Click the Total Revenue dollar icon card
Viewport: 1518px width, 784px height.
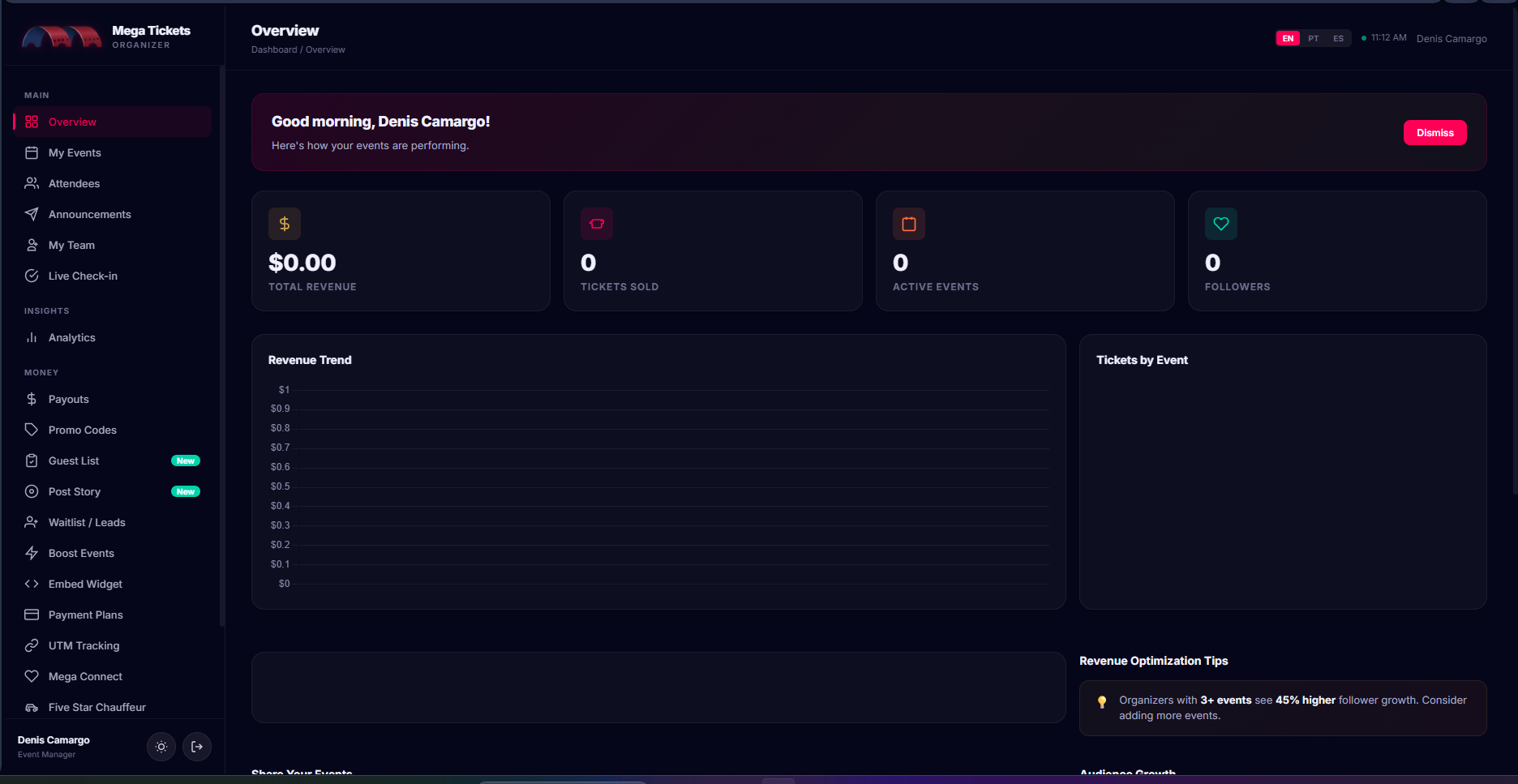tap(285, 224)
